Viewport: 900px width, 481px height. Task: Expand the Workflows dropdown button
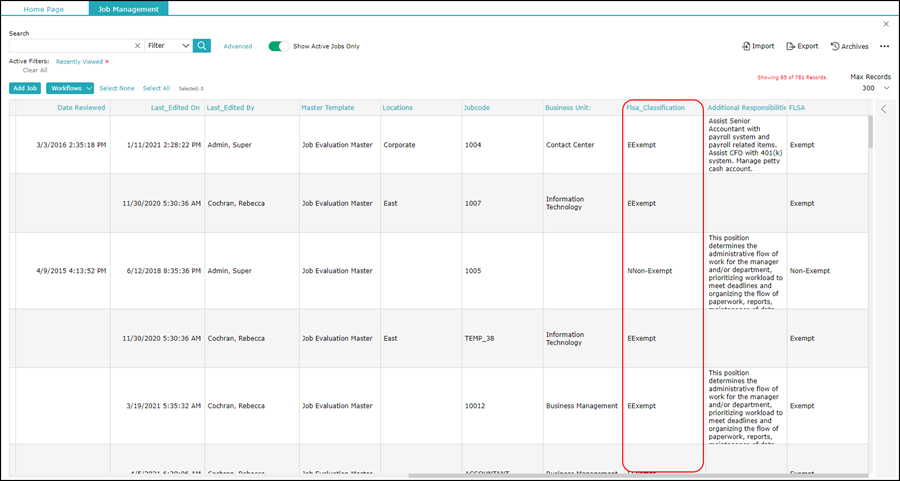pyautogui.click(x=70, y=88)
